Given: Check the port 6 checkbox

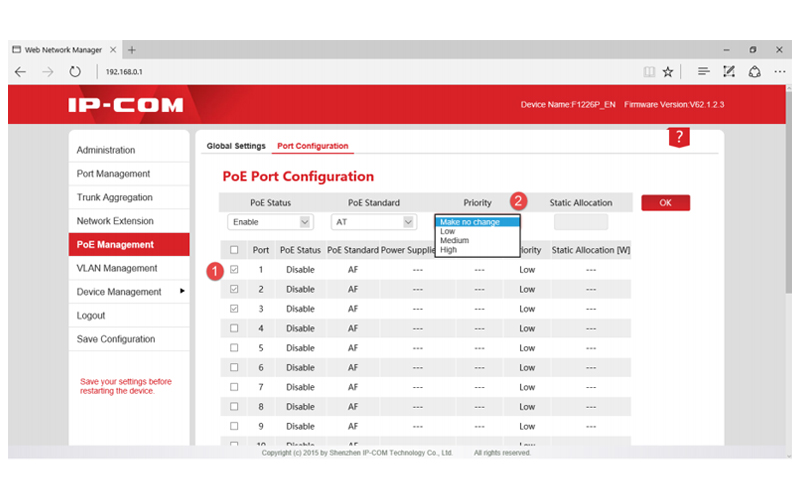Looking at the screenshot, I should click(234, 367).
